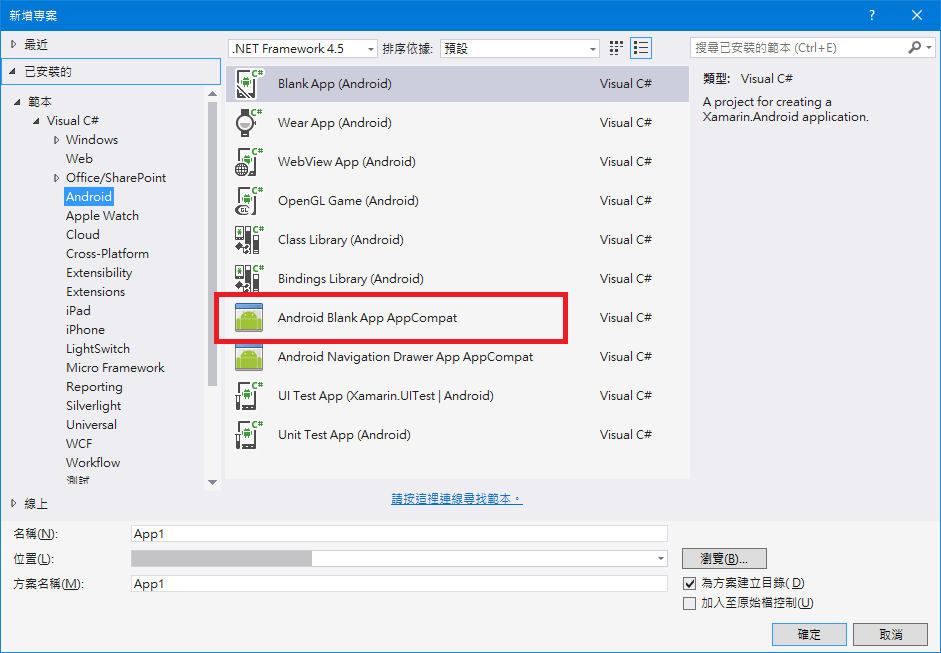941x653 pixels.
Task: Open the .NET Framework 4.5 dropdown
Action: click(x=303, y=49)
